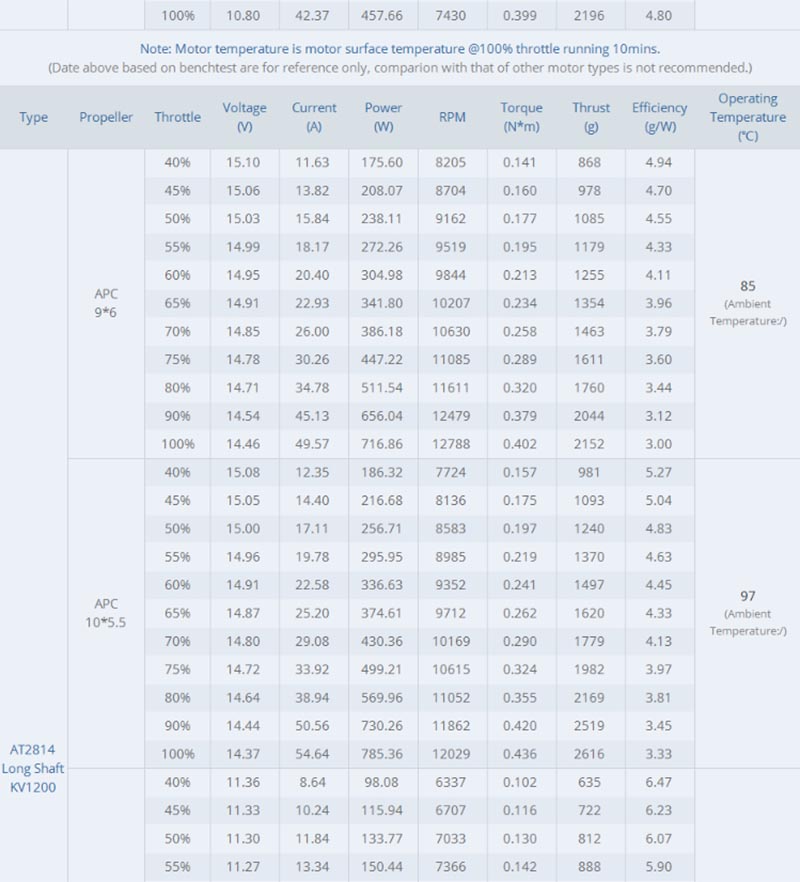Click thrust value 2616 in APC 10*5.5 rows
This screenshot has width=800, height=882.
[x=589, y=754]
